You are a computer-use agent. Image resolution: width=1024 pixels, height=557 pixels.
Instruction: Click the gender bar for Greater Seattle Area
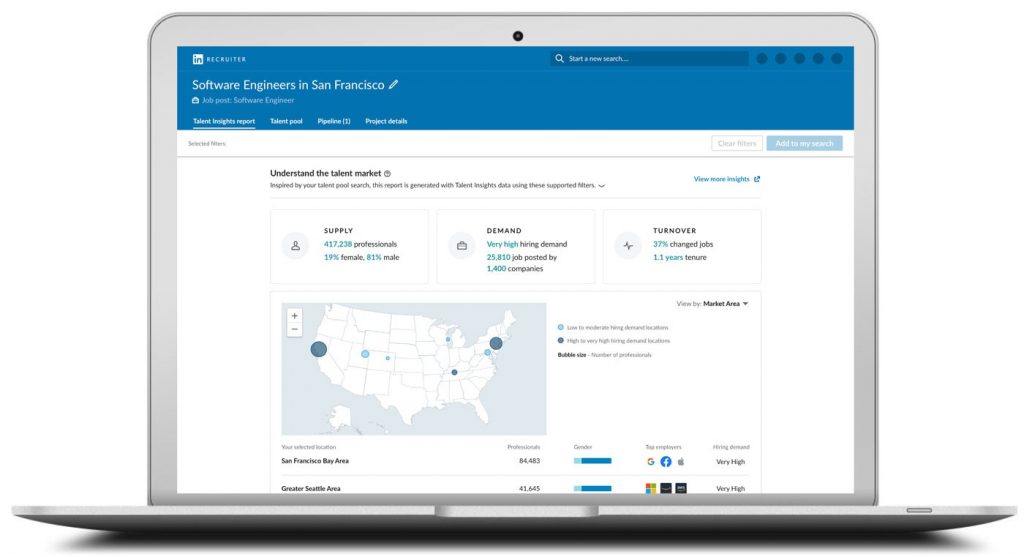click(592, 488)
